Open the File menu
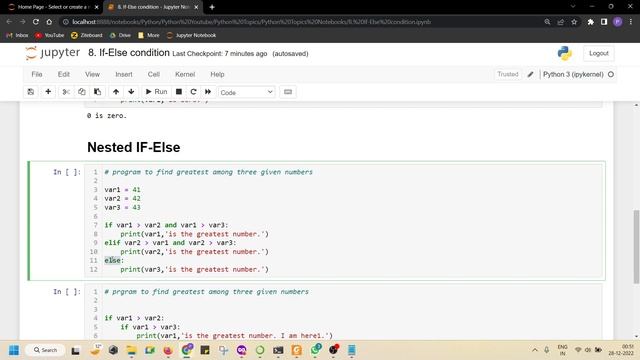640x360 pixels. point(37,74)
